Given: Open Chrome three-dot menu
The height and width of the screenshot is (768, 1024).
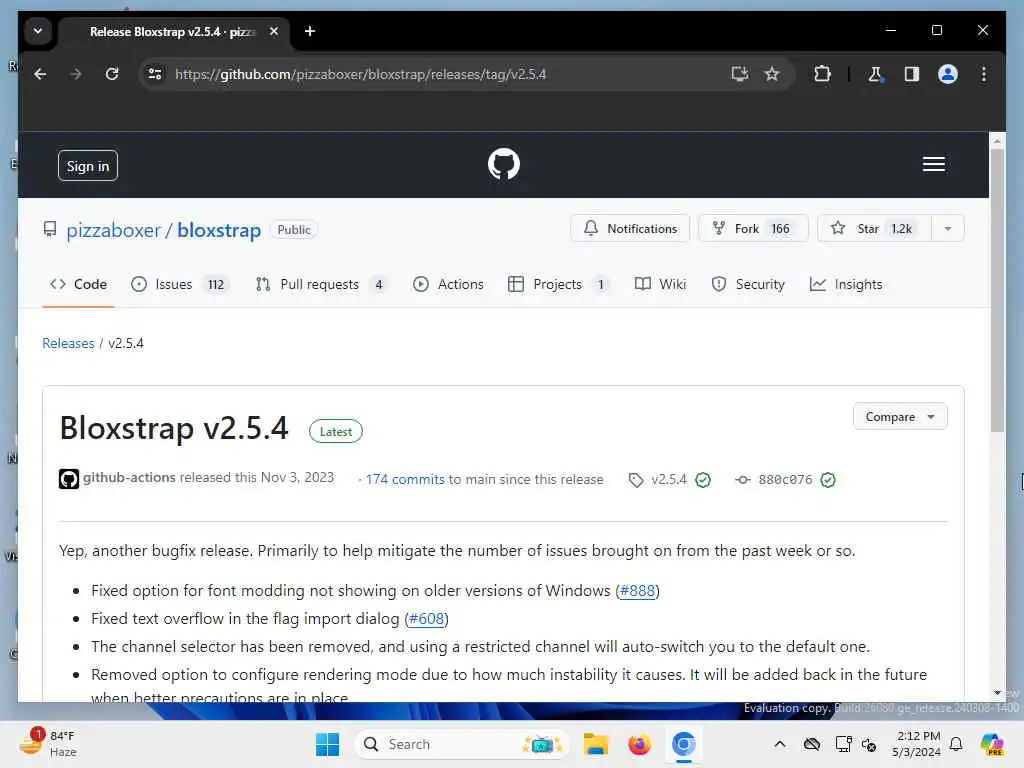Looking at the screenshot, I should [984, 74].
